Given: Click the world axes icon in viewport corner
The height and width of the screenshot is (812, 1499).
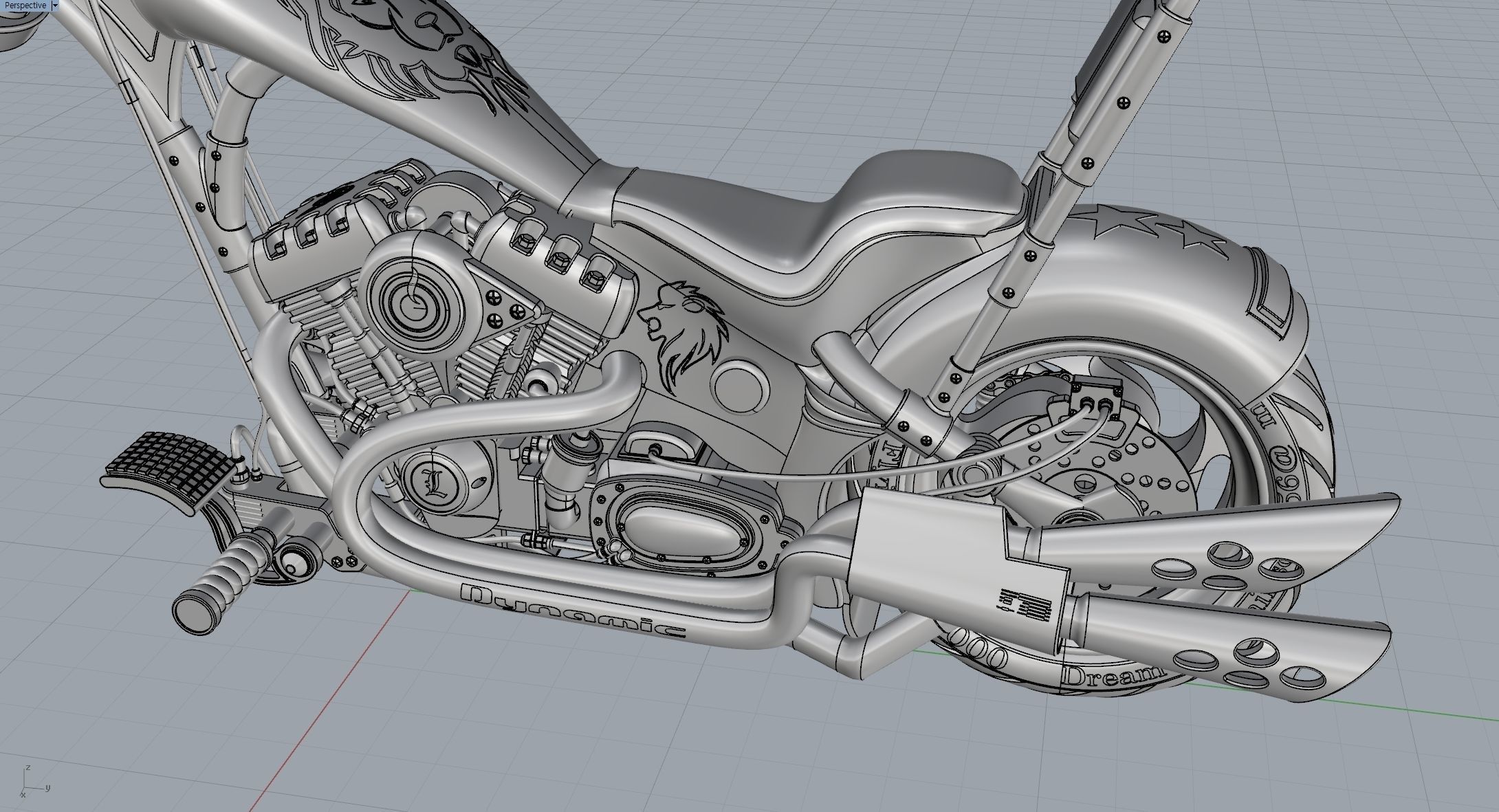Looking at the screenshot, I should 34,780.
